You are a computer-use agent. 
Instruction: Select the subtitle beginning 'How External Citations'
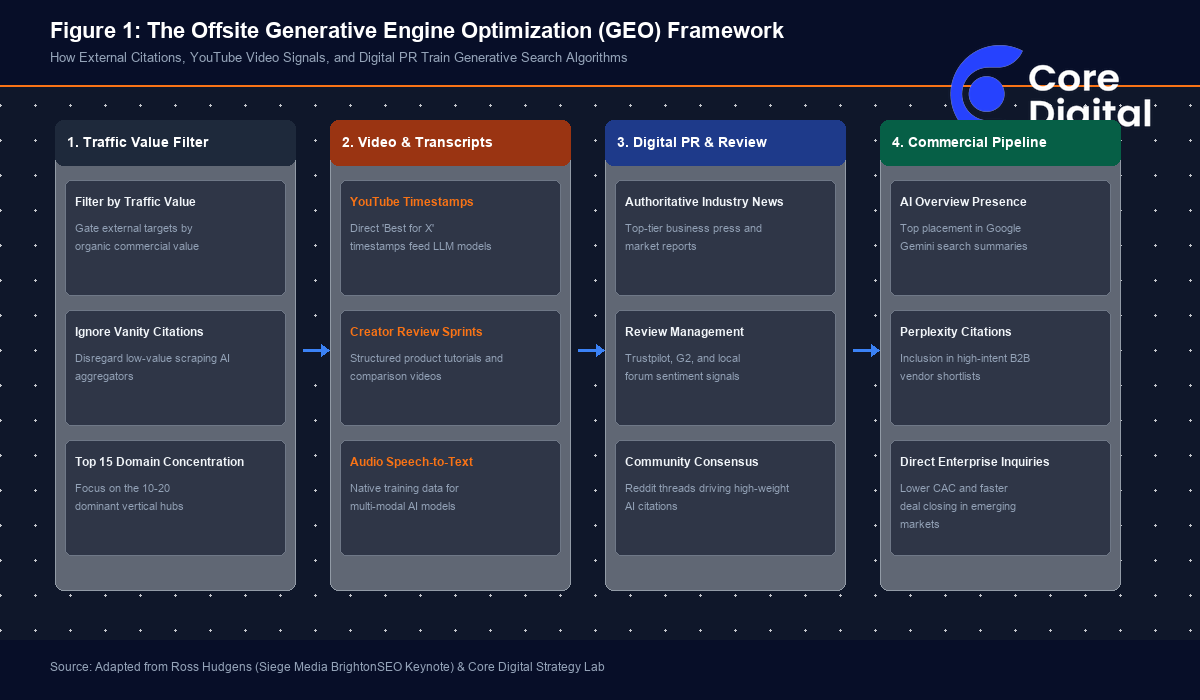[x=339, y=58]
